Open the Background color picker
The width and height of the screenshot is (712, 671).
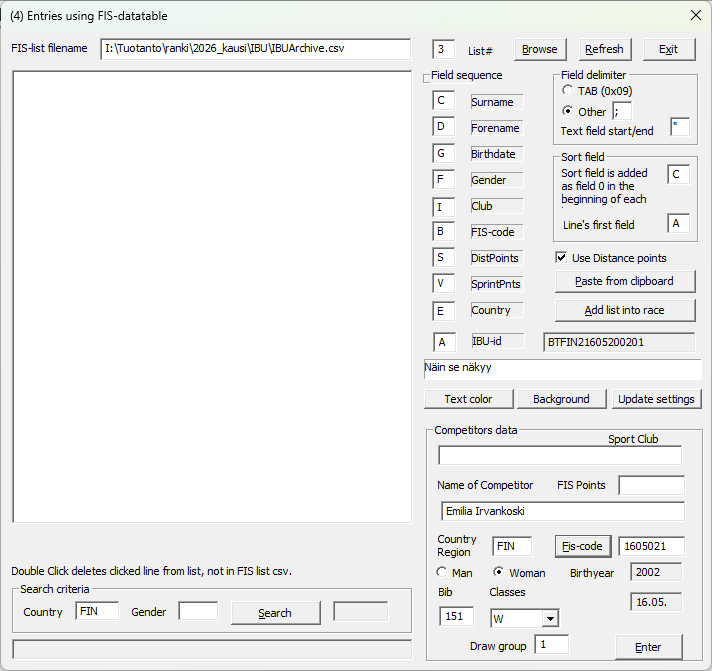pyautogui.click(x=561, y=399)
